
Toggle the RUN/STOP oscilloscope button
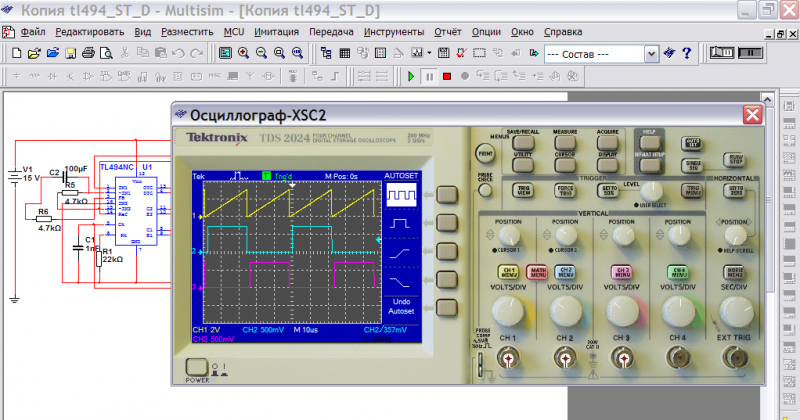click(x=734, y=160)
